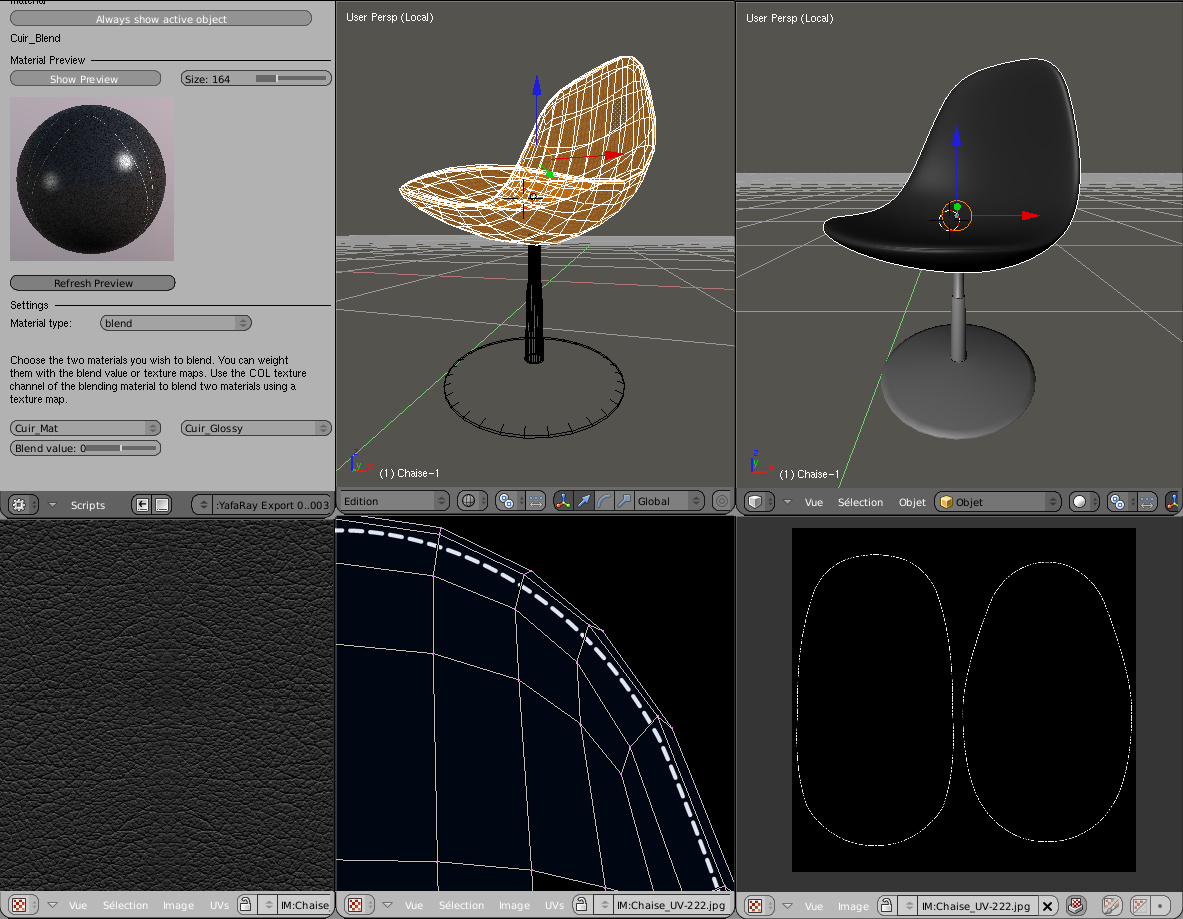Open Image menu in the leather image editor
The image size is (1183, 919).
pyautogui.click(x=178, y=905)
